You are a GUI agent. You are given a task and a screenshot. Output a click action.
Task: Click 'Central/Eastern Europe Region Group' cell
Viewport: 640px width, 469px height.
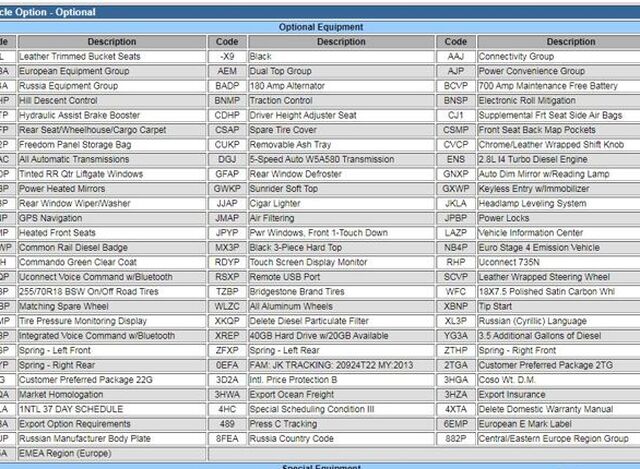pos(559,438)
